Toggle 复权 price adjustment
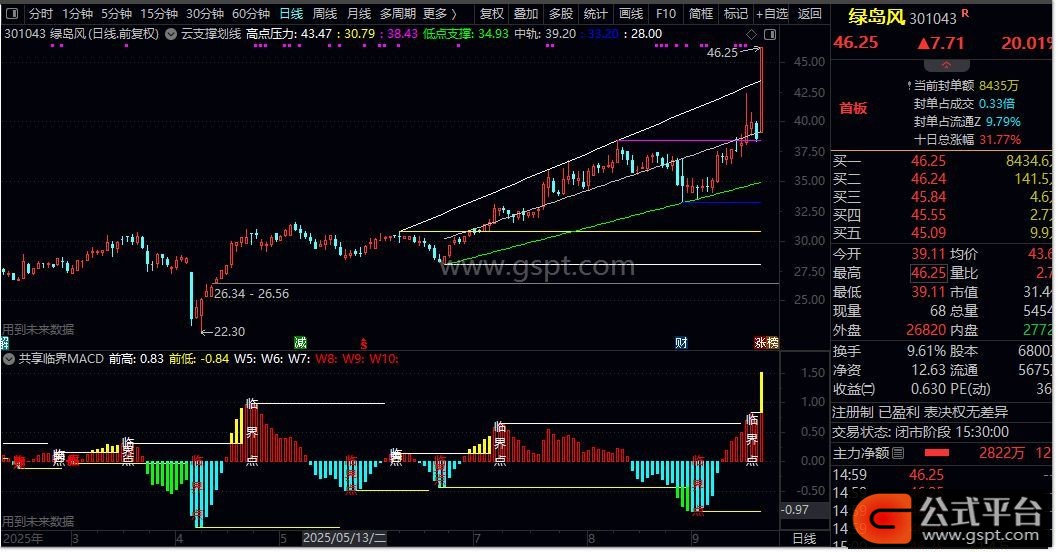The height and width of the screenshot is (552, 1058). [x=491, y=14]
